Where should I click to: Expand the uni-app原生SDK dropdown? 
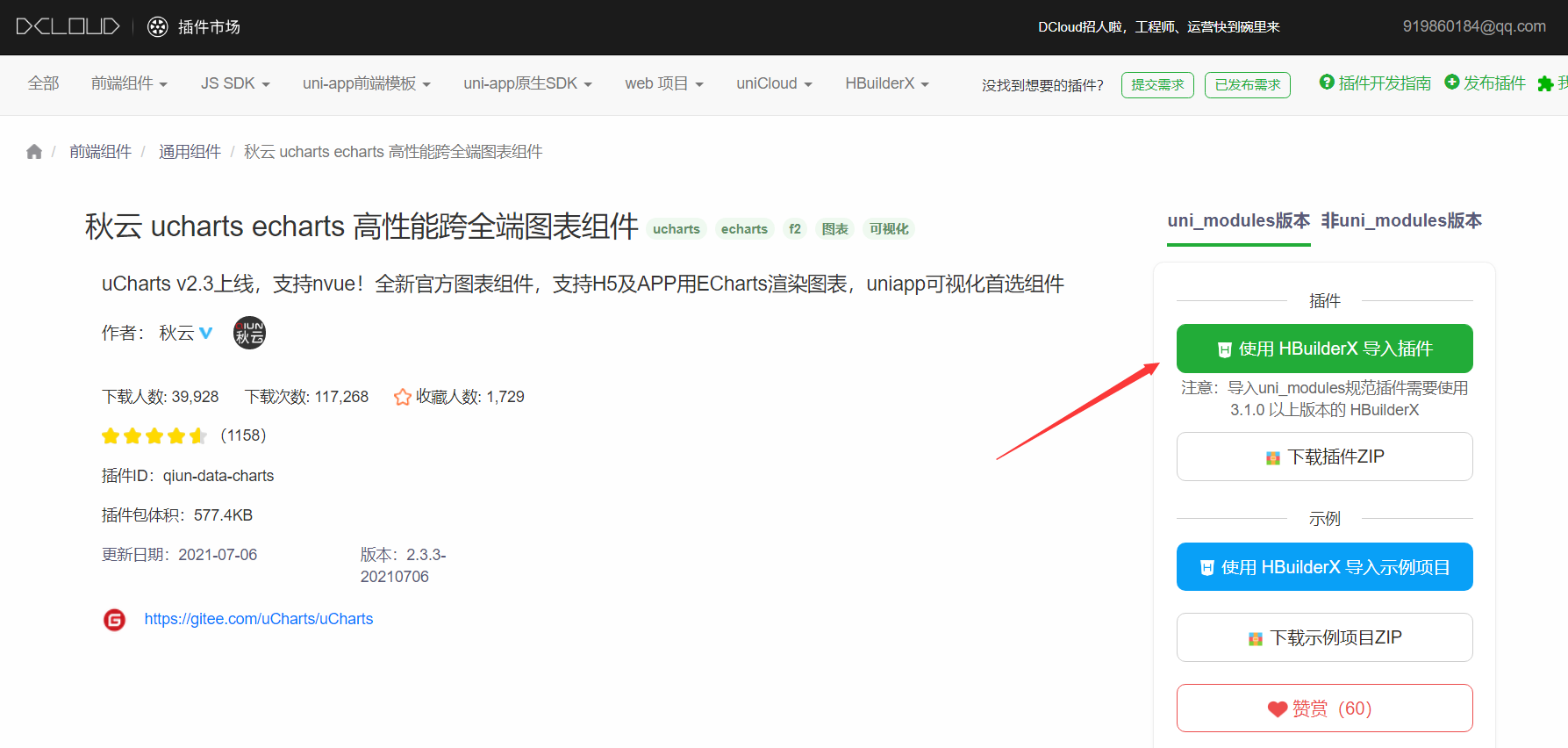[528, 83]
